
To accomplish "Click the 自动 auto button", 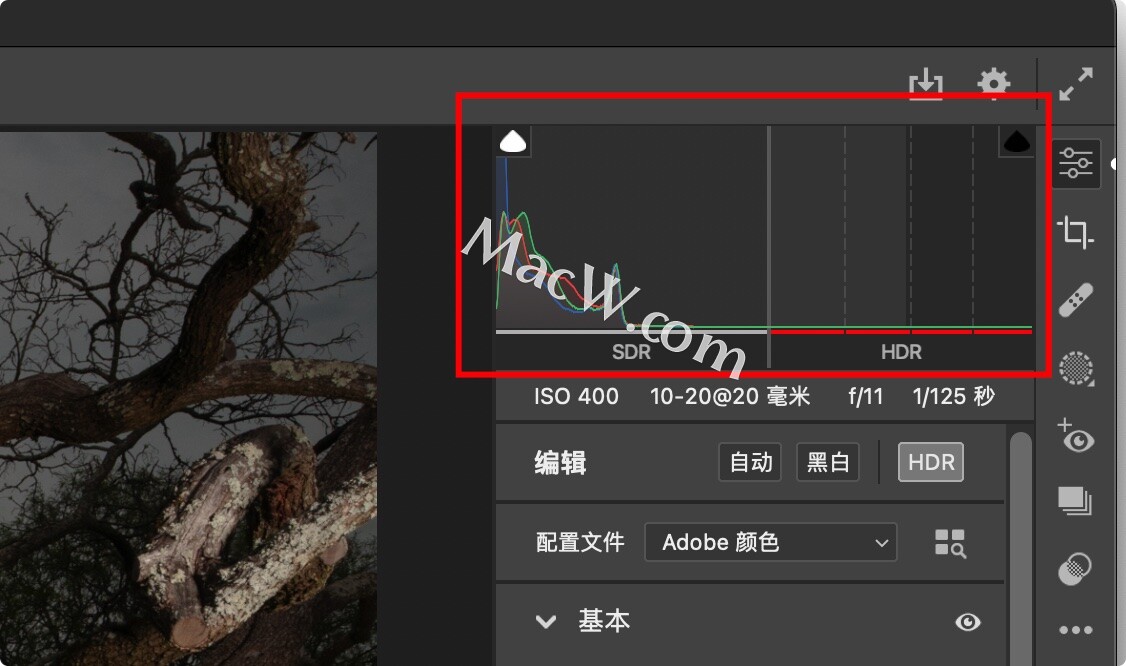I will coord(750,462).
